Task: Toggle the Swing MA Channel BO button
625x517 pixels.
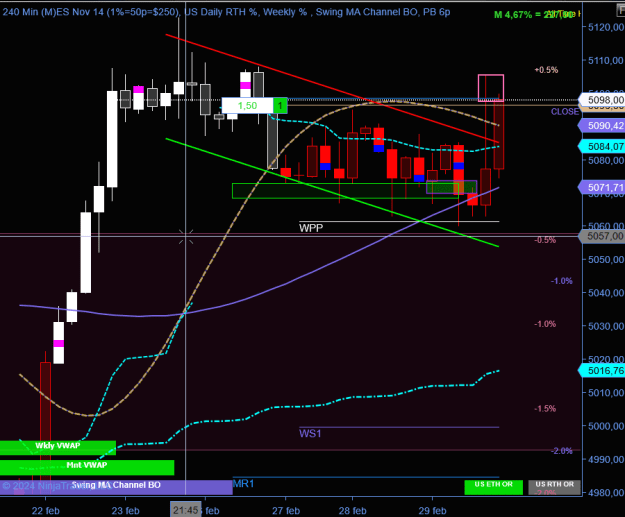Action: click(x=116, y=487)
